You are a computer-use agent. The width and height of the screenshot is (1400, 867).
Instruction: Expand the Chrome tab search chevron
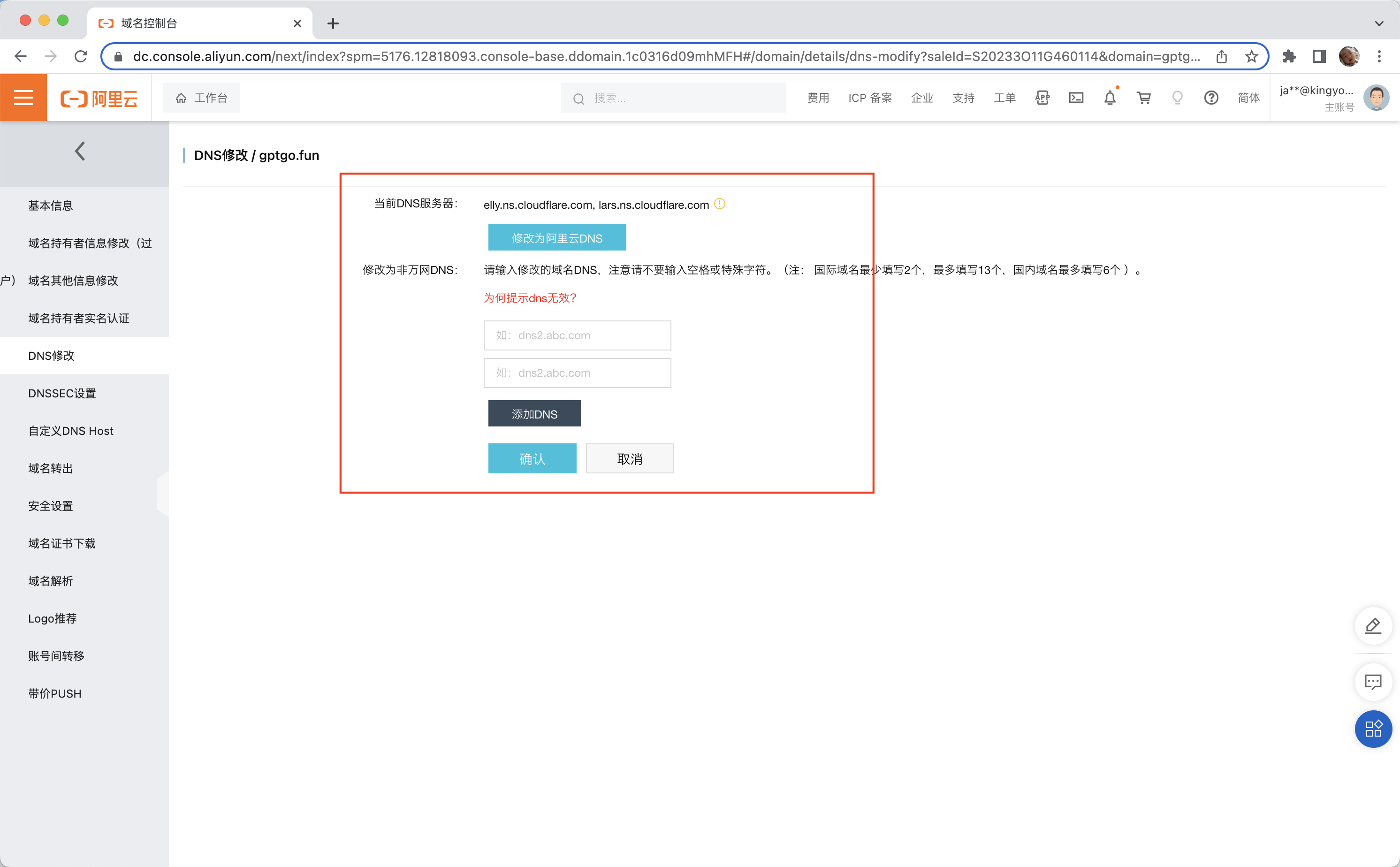(1379, 23)
